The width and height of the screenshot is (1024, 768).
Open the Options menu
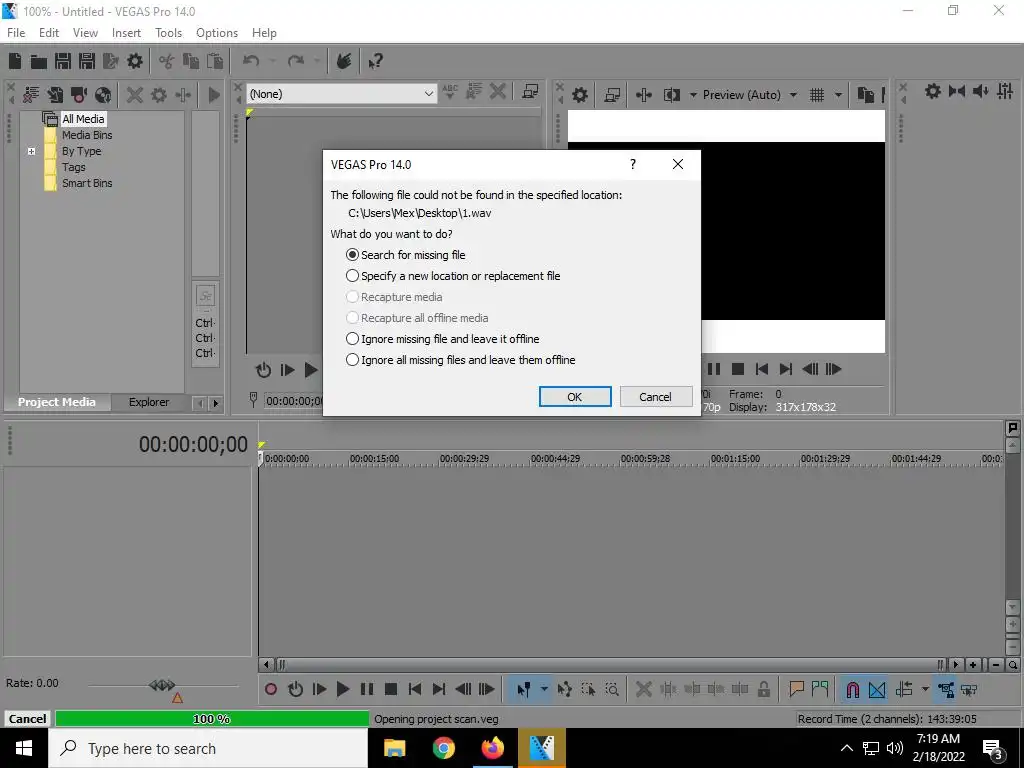pyautogui.click(x=217, y=33)
